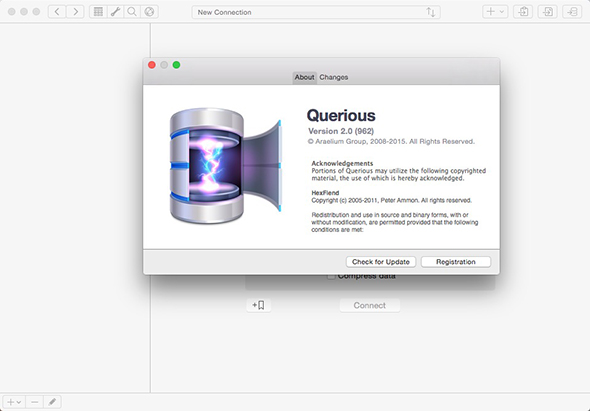Click the middle export icon in top-right toolbar
Viewport: 590px width, 411px height.
[547, 12]
